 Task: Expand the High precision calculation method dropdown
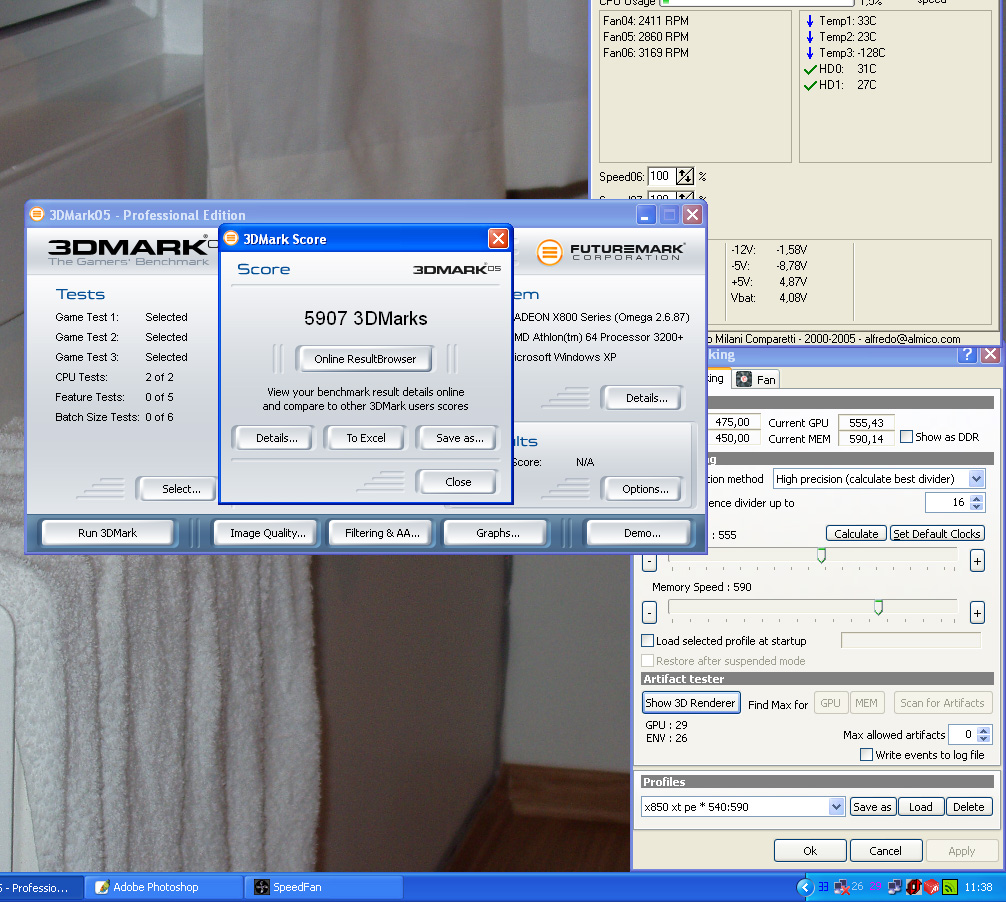click(x=976, y=479)
